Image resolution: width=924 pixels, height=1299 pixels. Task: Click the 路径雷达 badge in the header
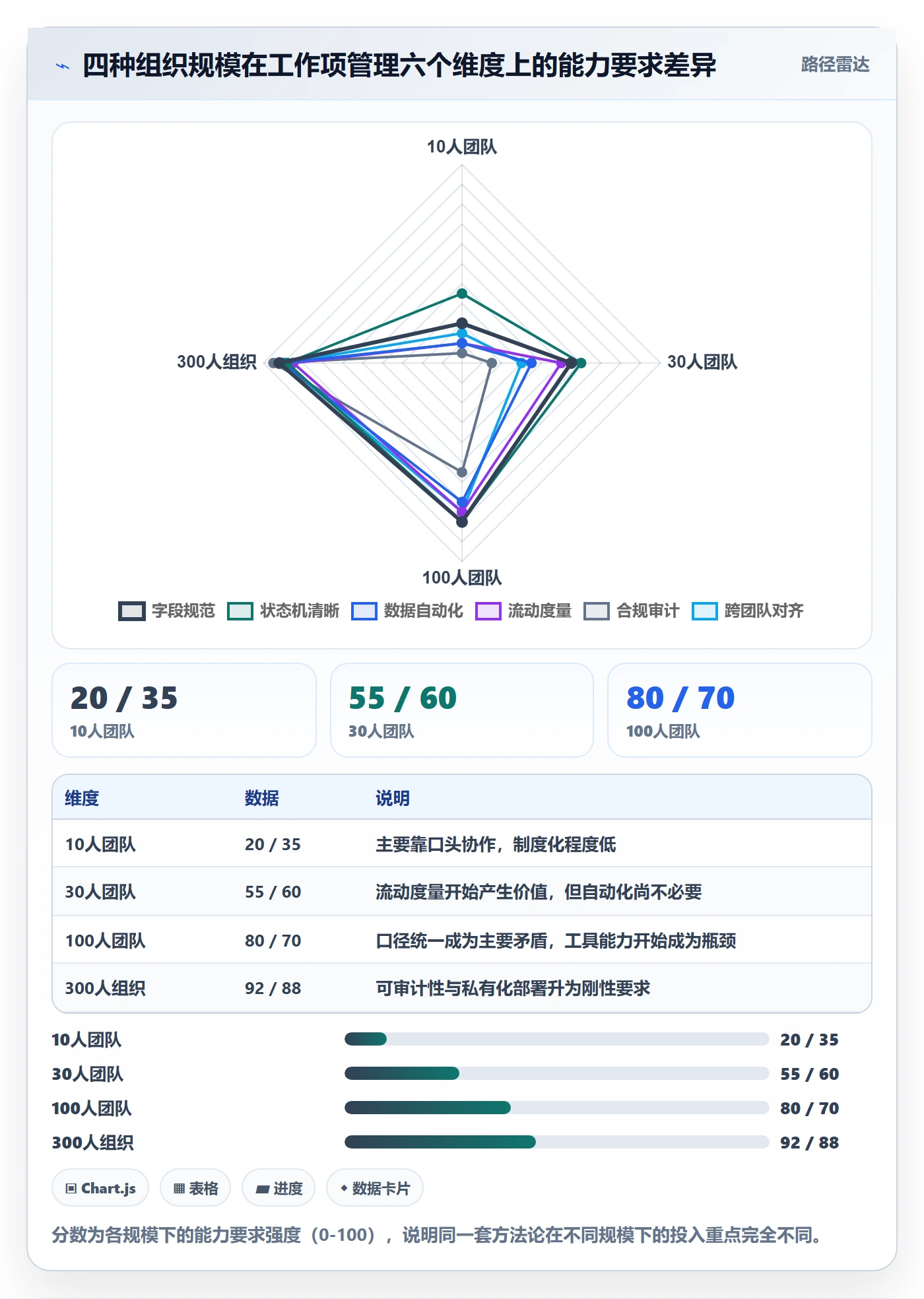click(835, 65)
